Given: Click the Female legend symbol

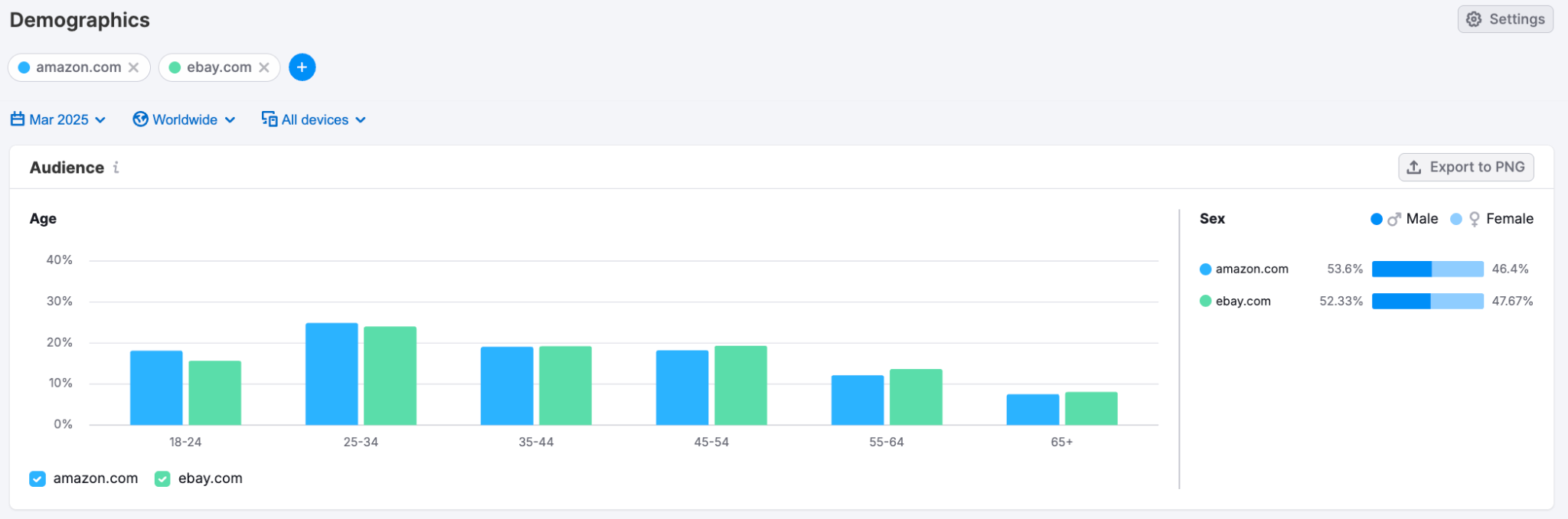Looking at the screenshot, I should click(x=1475, y=219).
